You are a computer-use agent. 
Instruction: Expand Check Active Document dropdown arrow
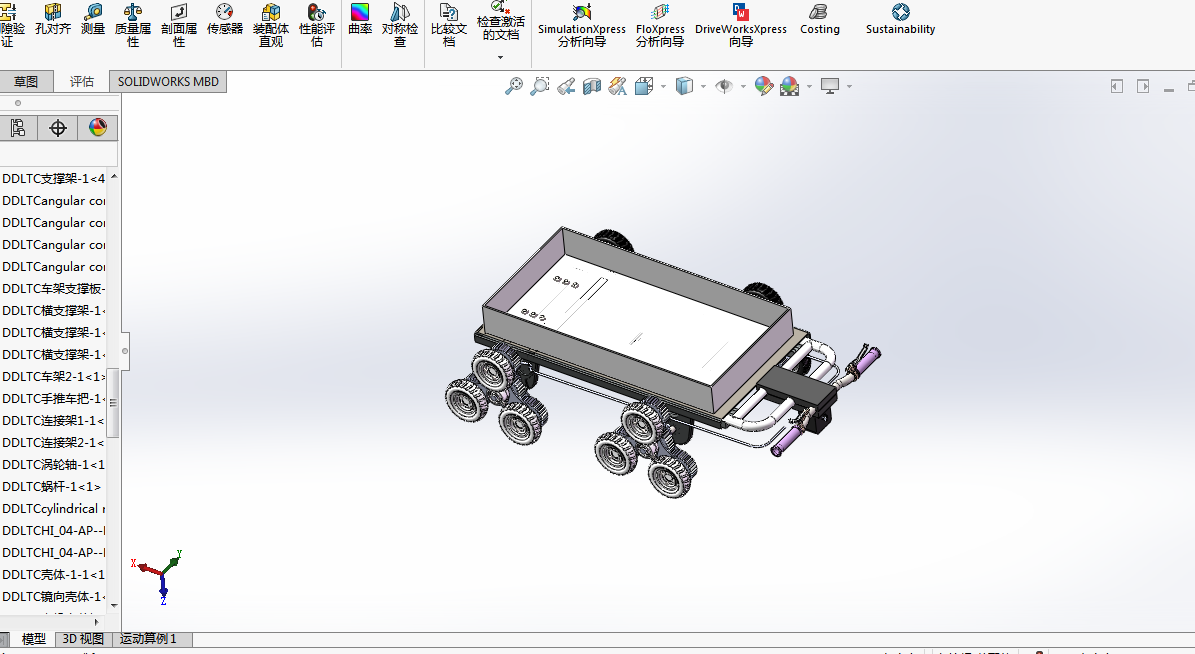click(x=501, y=57)
